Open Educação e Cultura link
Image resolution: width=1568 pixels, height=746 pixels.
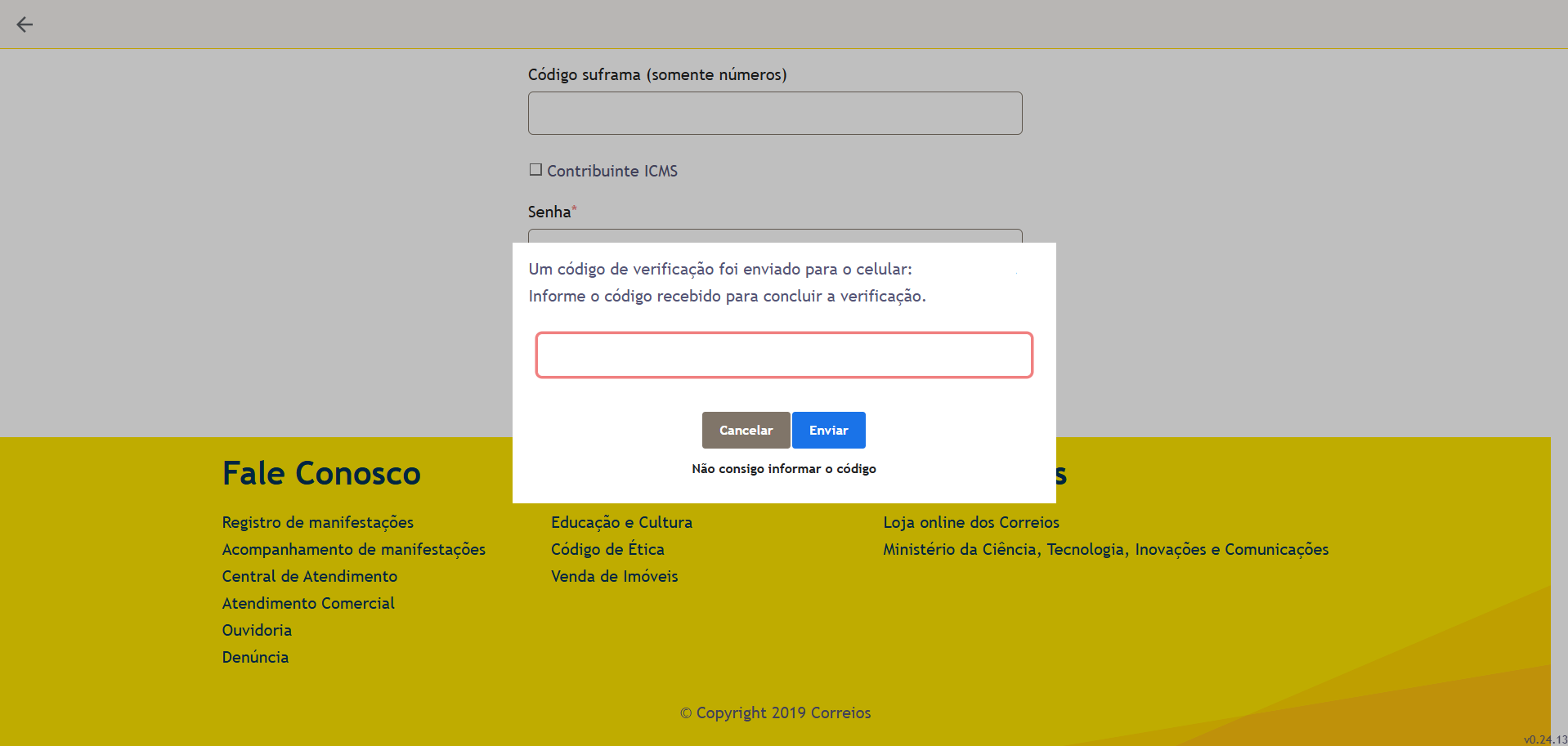[621, 522]
